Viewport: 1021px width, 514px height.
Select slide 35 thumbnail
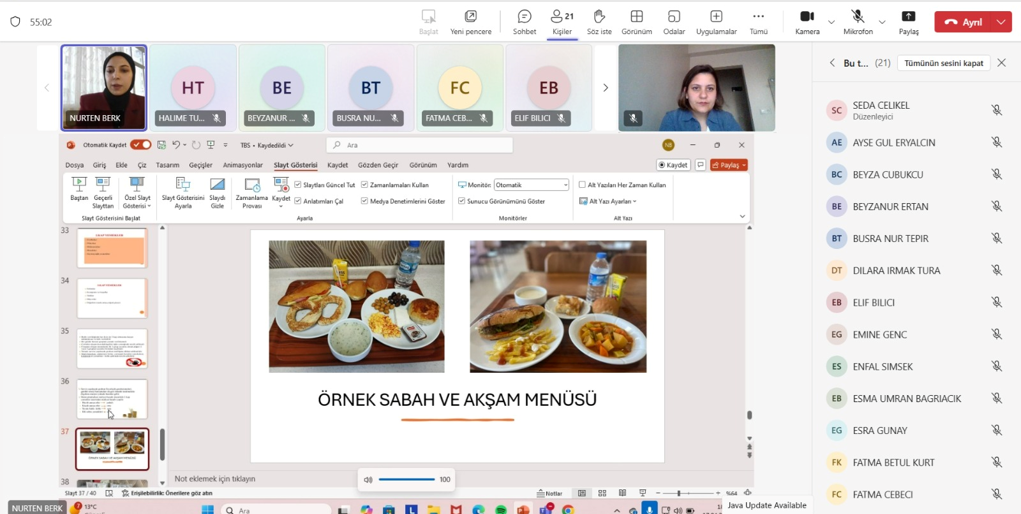(112, 349)
